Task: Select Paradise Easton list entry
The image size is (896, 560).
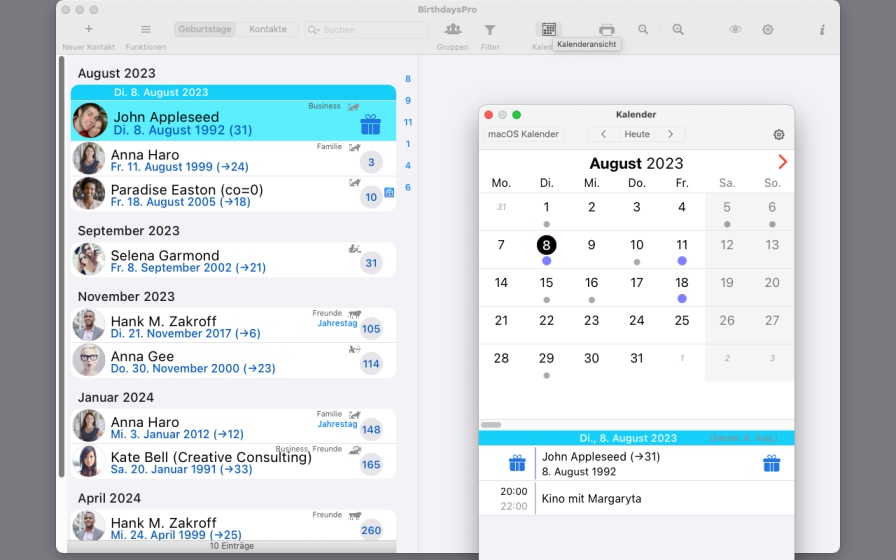Action: pos(233,194)
